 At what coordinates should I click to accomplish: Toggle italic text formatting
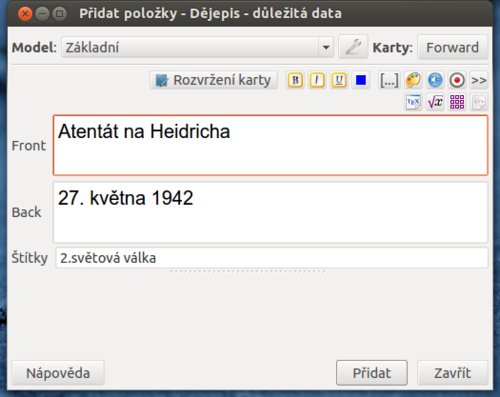pyautogui.click(x=317, y=80)
